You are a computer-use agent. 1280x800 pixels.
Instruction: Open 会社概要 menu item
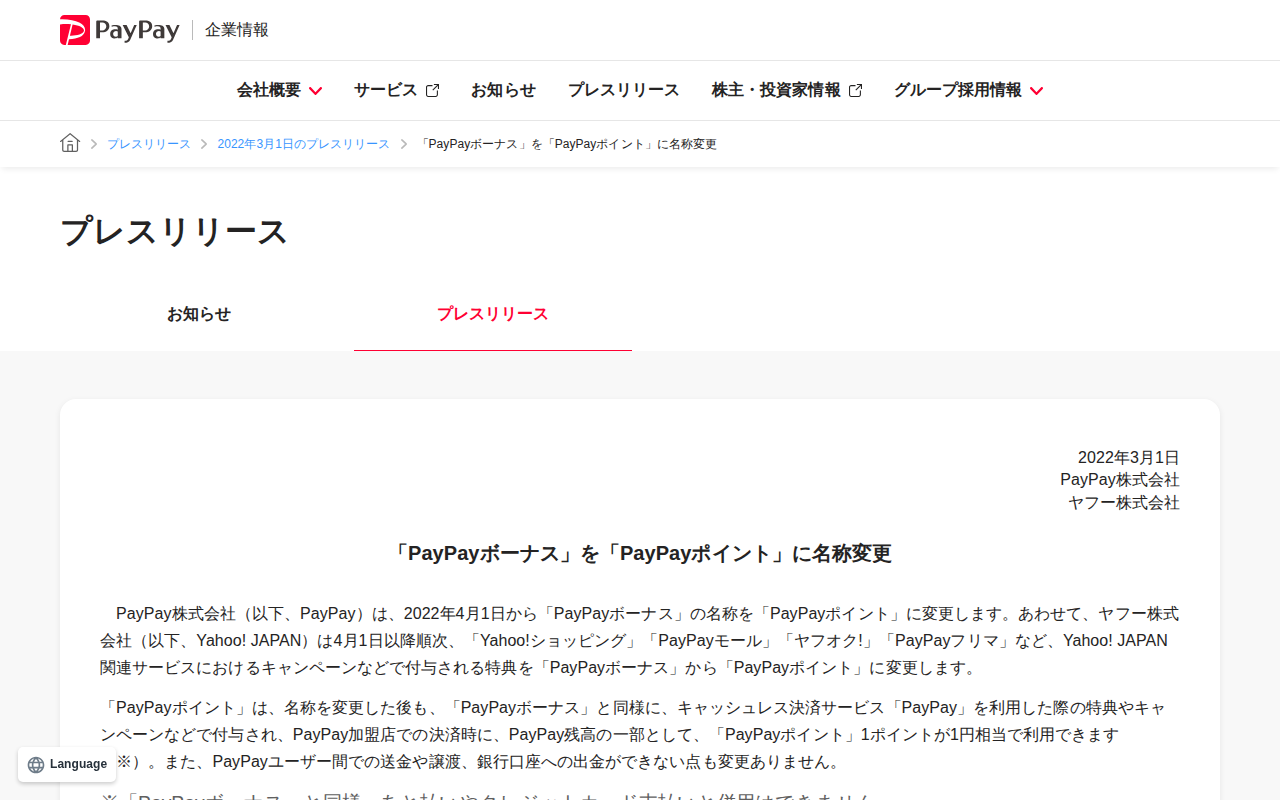pyautogui.click(x=269, y=90)
